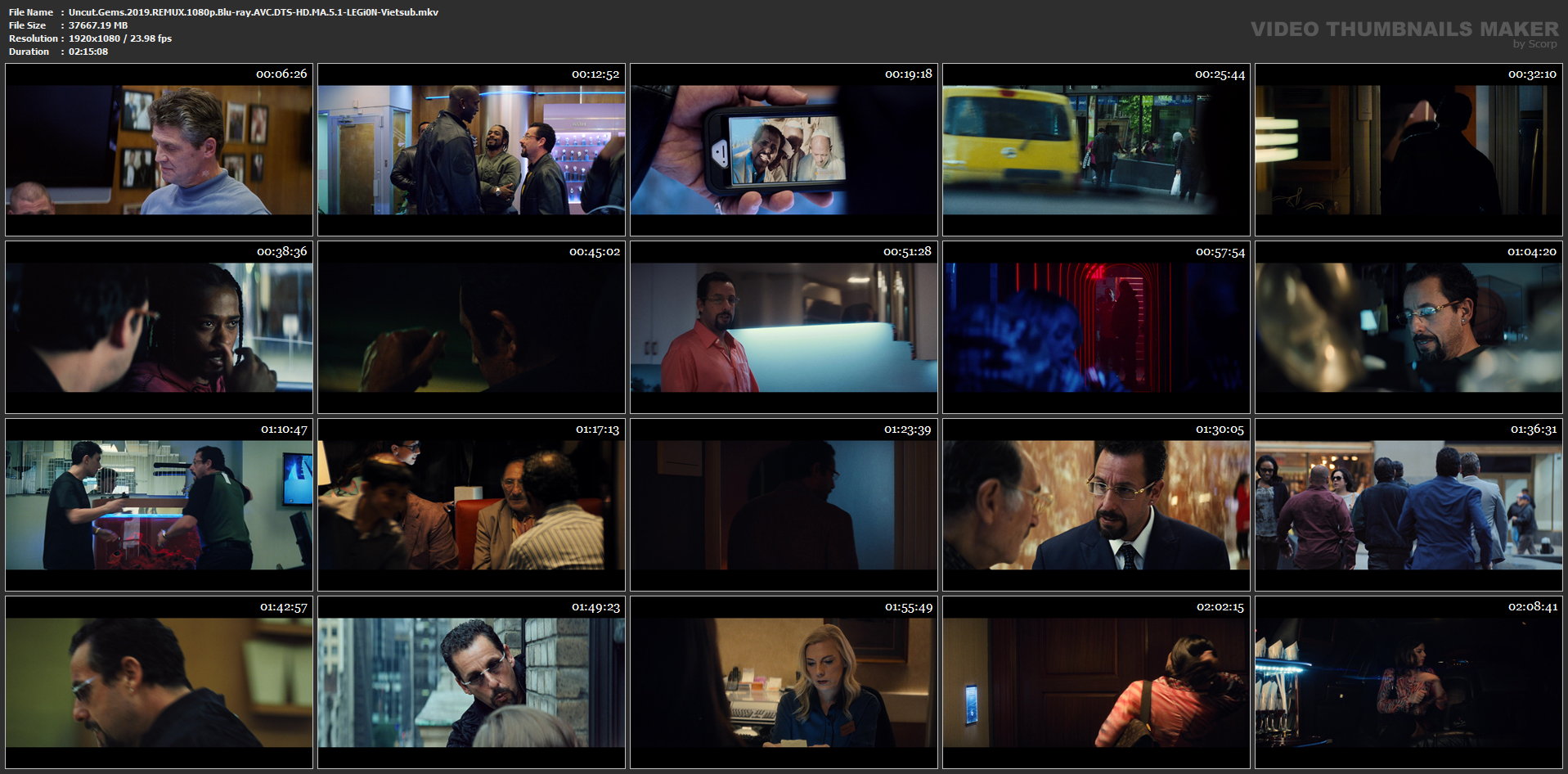Select the frame thumbnail stamped 00:06:26
Image resolution: width=1568 pixels, height=774 pixels.
[159, 150]
